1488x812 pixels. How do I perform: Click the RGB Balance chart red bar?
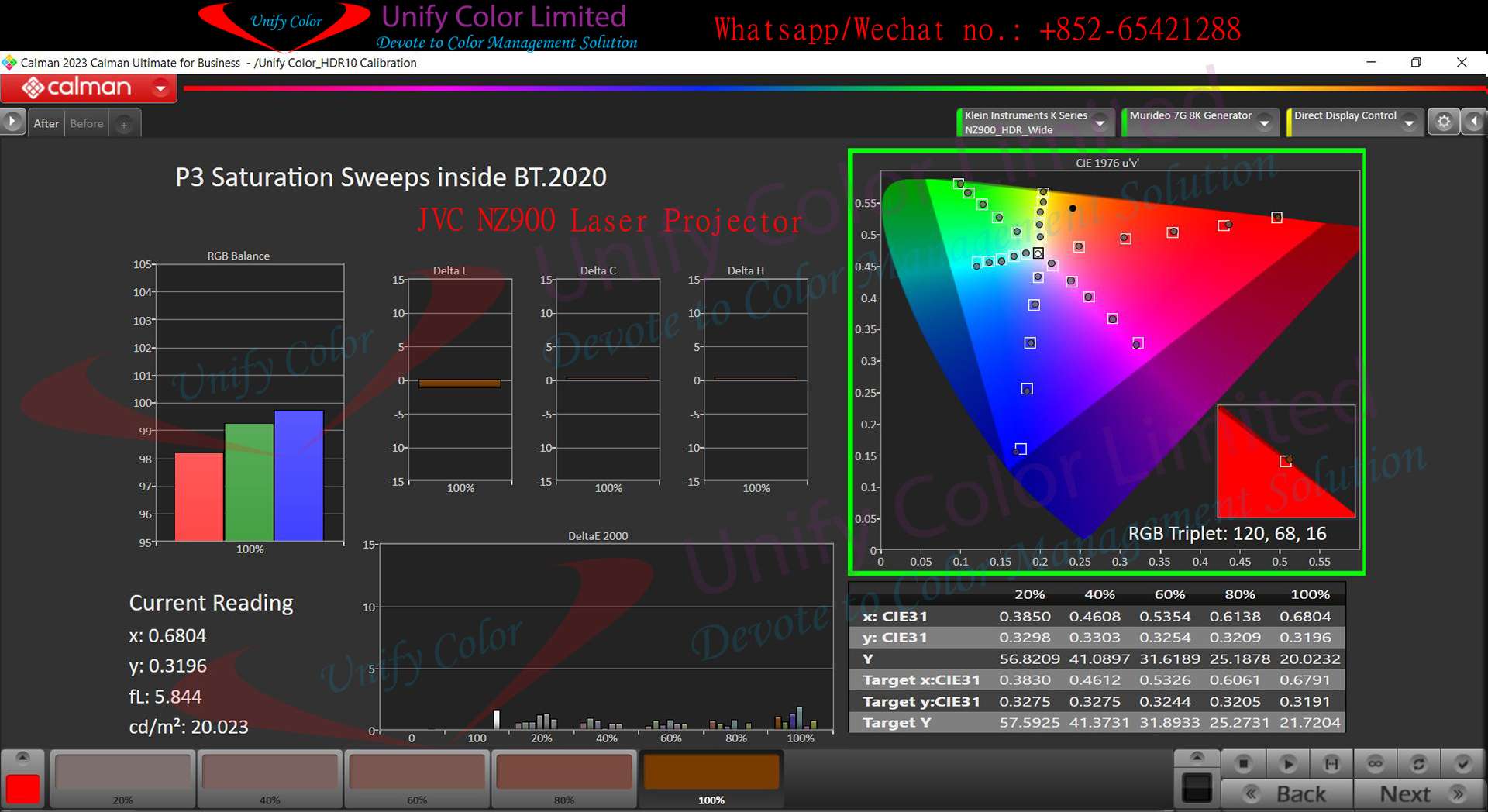(x=199, y=497)
